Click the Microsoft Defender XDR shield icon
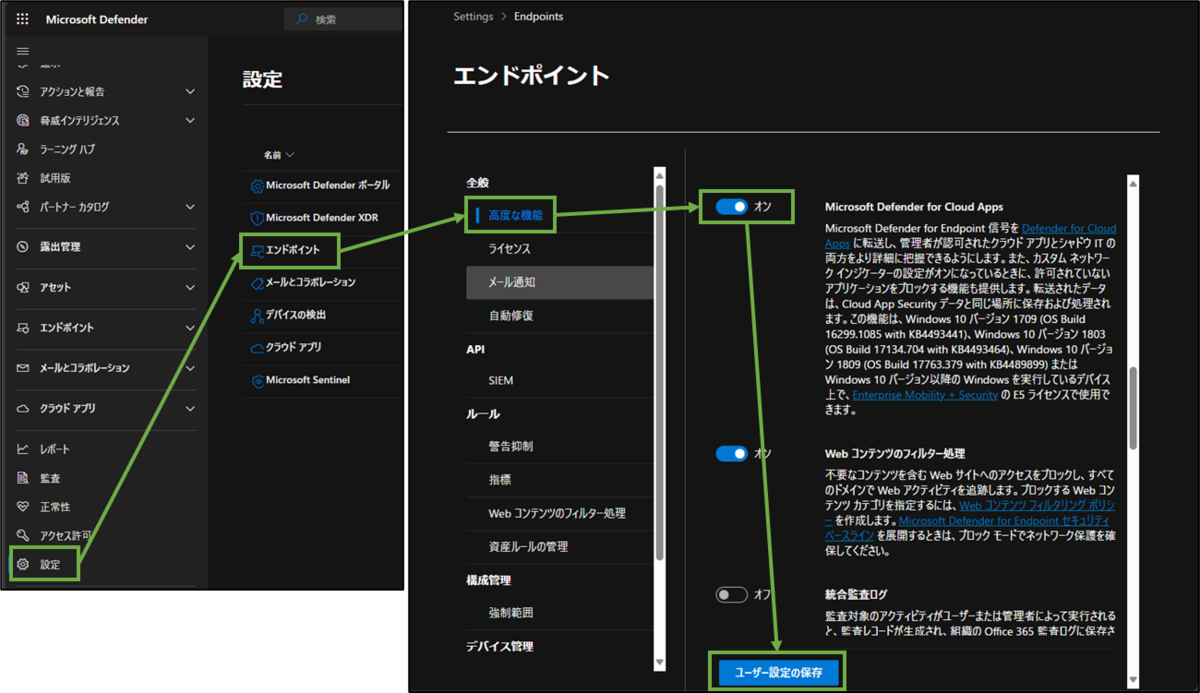The height and width of the screenshot is (693, 1200). (x=257, y=218)
